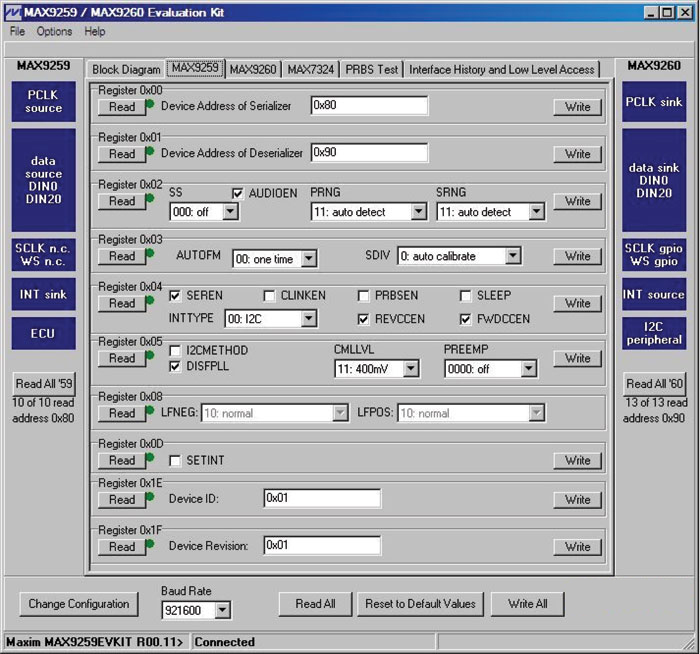Click the data sink DIN0 DIN20 block
Image resolution: width=700 pixels, height=654 pixels.
click(x=654, y=180)
